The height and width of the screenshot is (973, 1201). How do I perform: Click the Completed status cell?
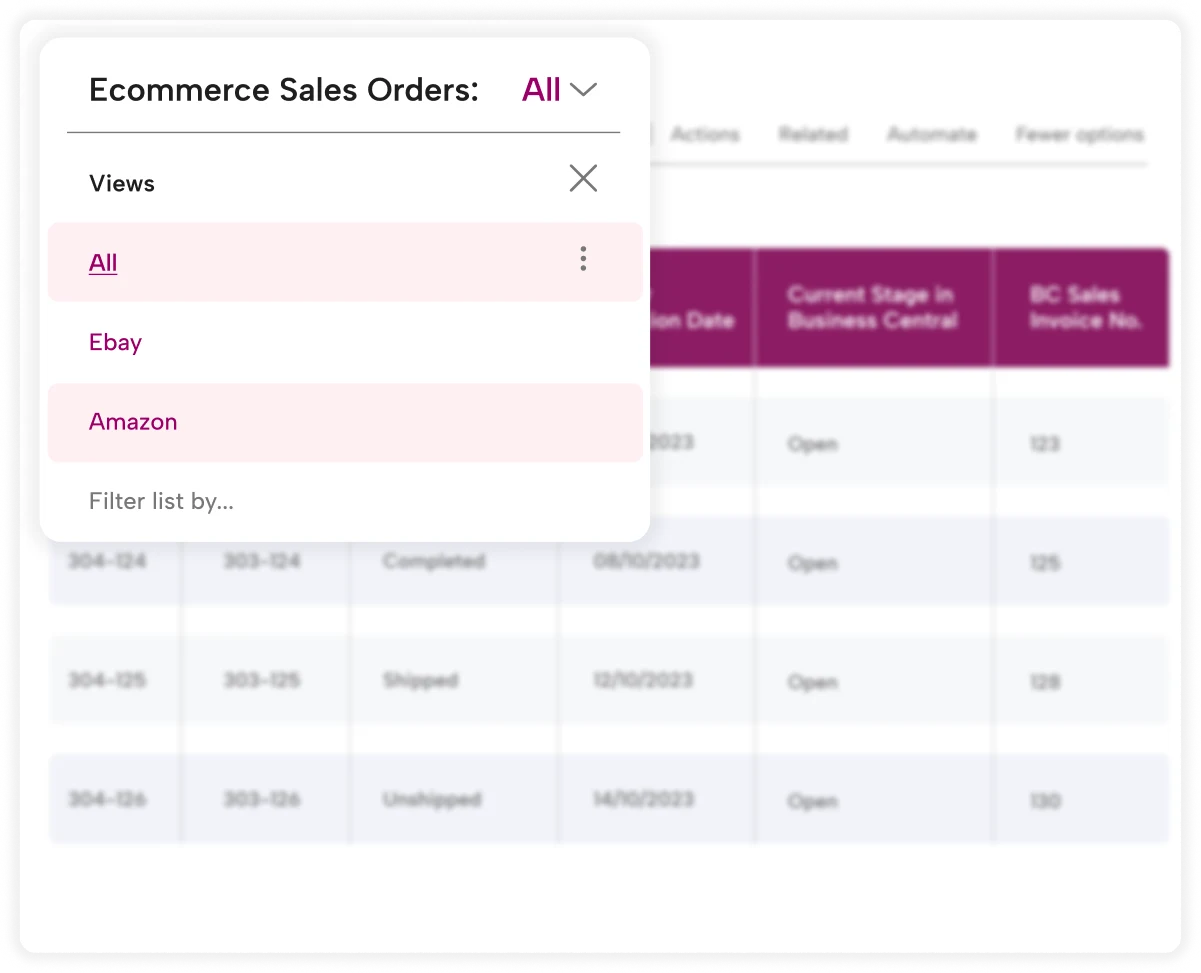433,561
